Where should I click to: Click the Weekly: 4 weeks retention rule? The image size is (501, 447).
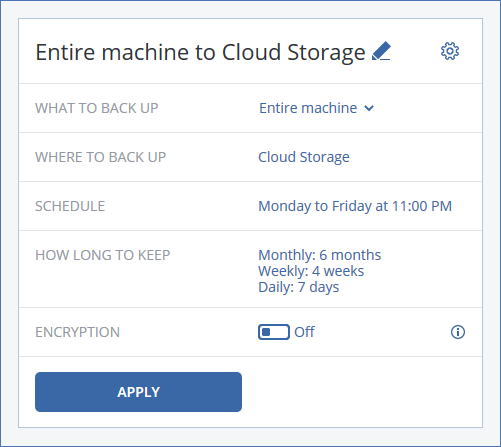pos(311,271)
